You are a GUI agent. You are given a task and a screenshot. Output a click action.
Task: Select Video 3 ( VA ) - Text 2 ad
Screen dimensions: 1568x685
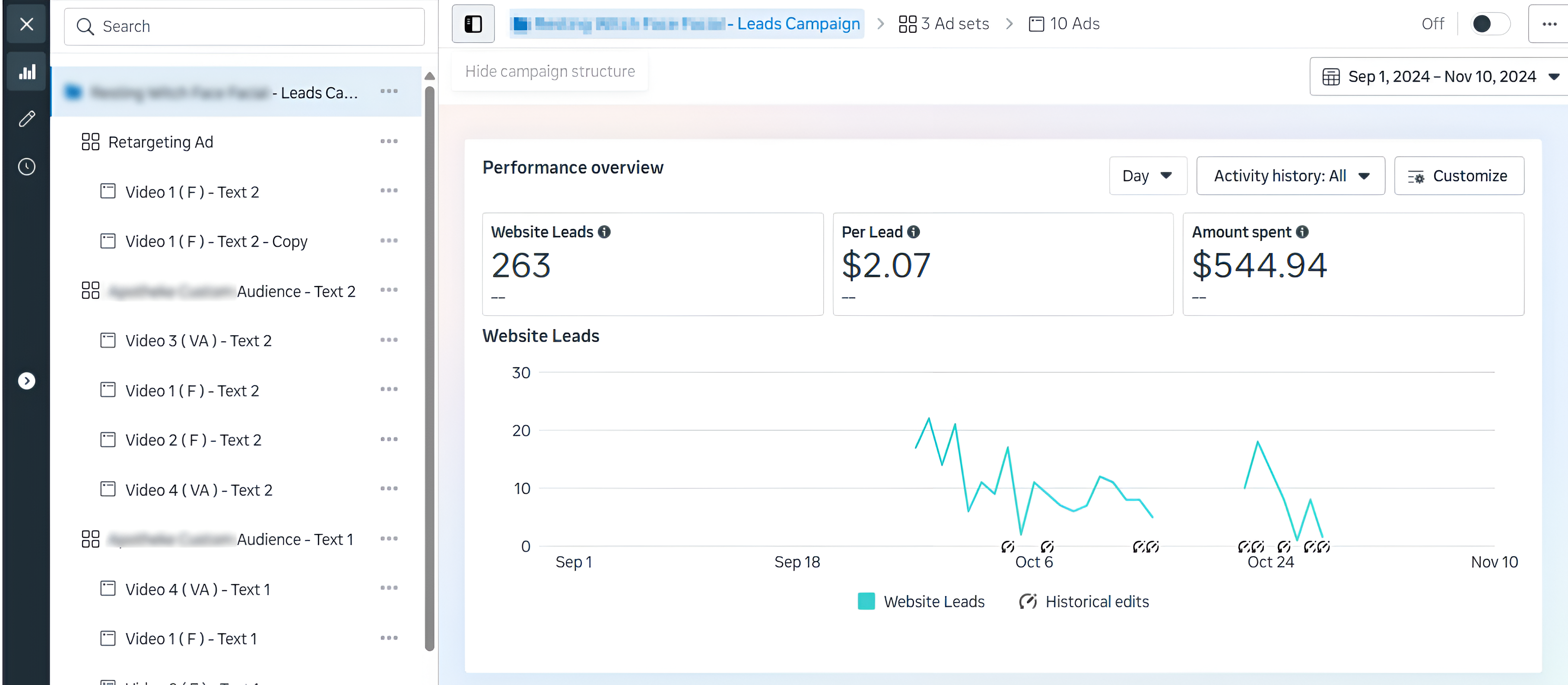click(198, 340)
